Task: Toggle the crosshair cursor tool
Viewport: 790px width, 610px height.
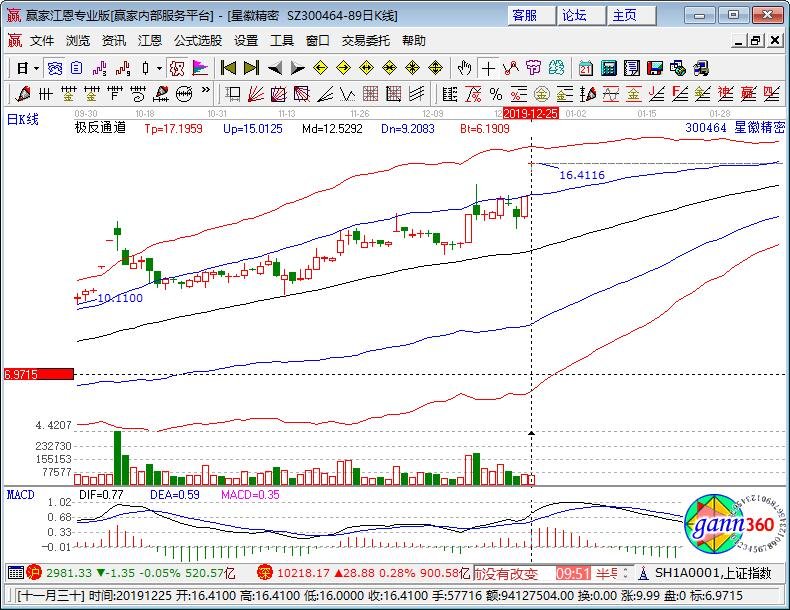Action: 488,68
